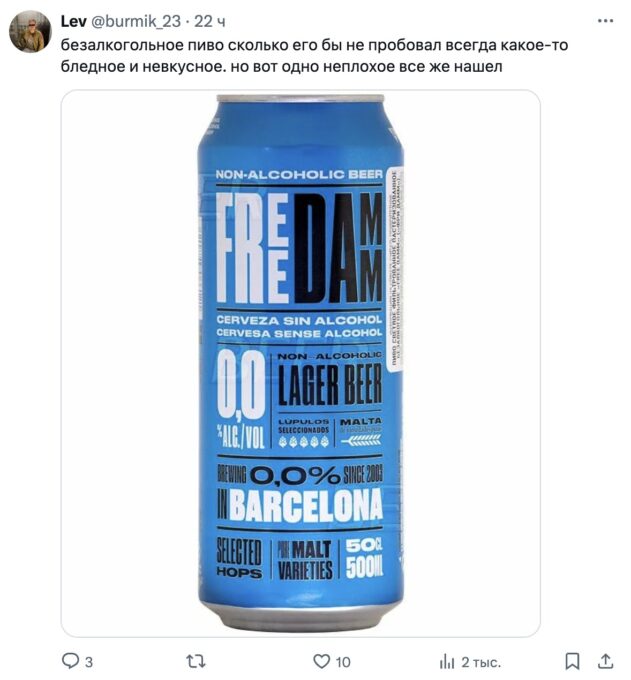Open the post timestamp 22 ч
The width and height of the screenshot is (631, 680).
[209, 21]
